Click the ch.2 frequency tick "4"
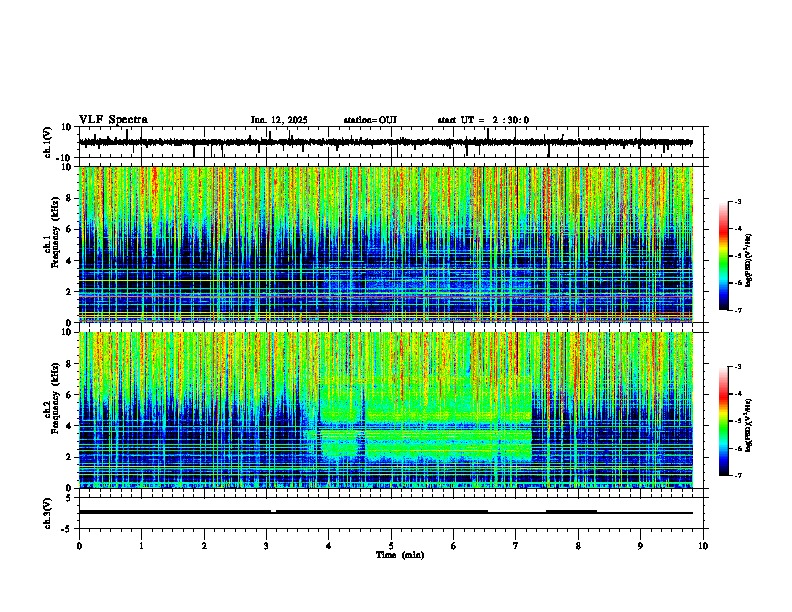 pyautogui.click(x=69, y=426)
